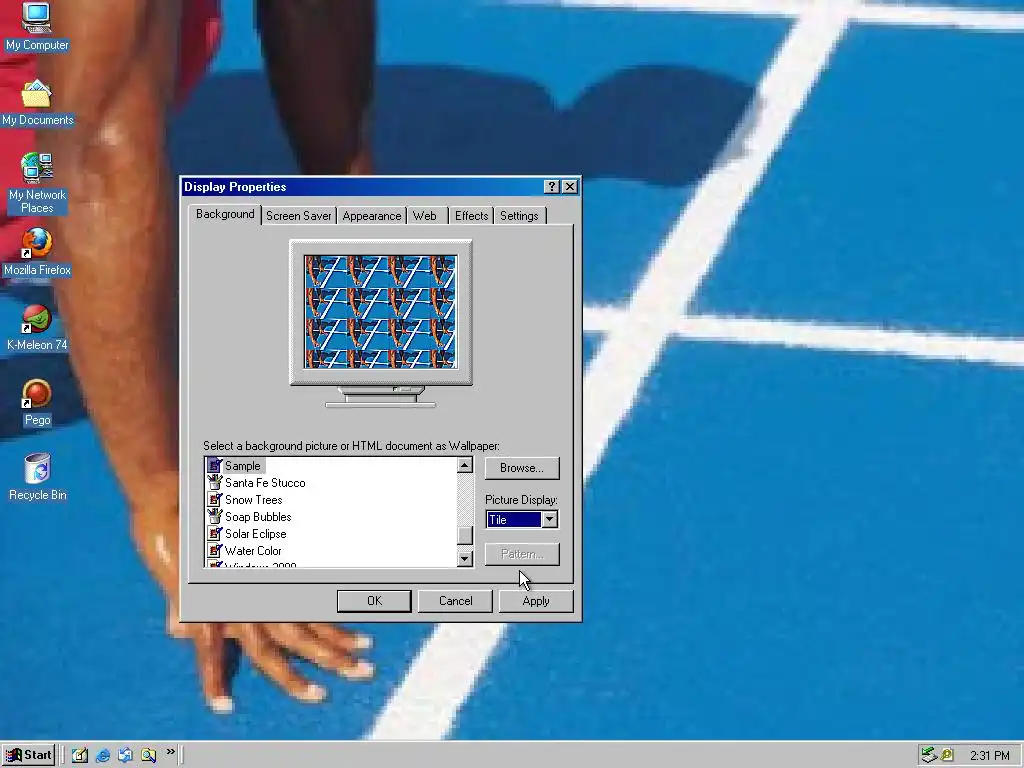The height and width of the screenshot is (768, 1024).
Task: Click the yellow key tray icon
Action: click(947, 755)
